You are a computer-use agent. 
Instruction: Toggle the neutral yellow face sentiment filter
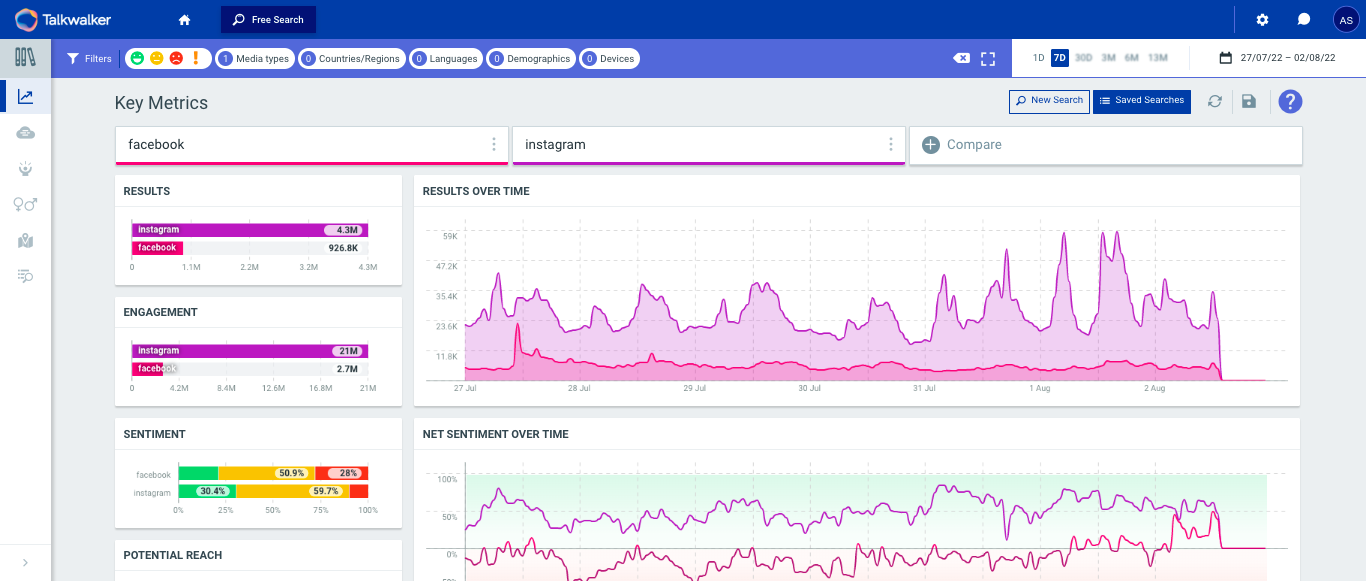pos(157,59)
